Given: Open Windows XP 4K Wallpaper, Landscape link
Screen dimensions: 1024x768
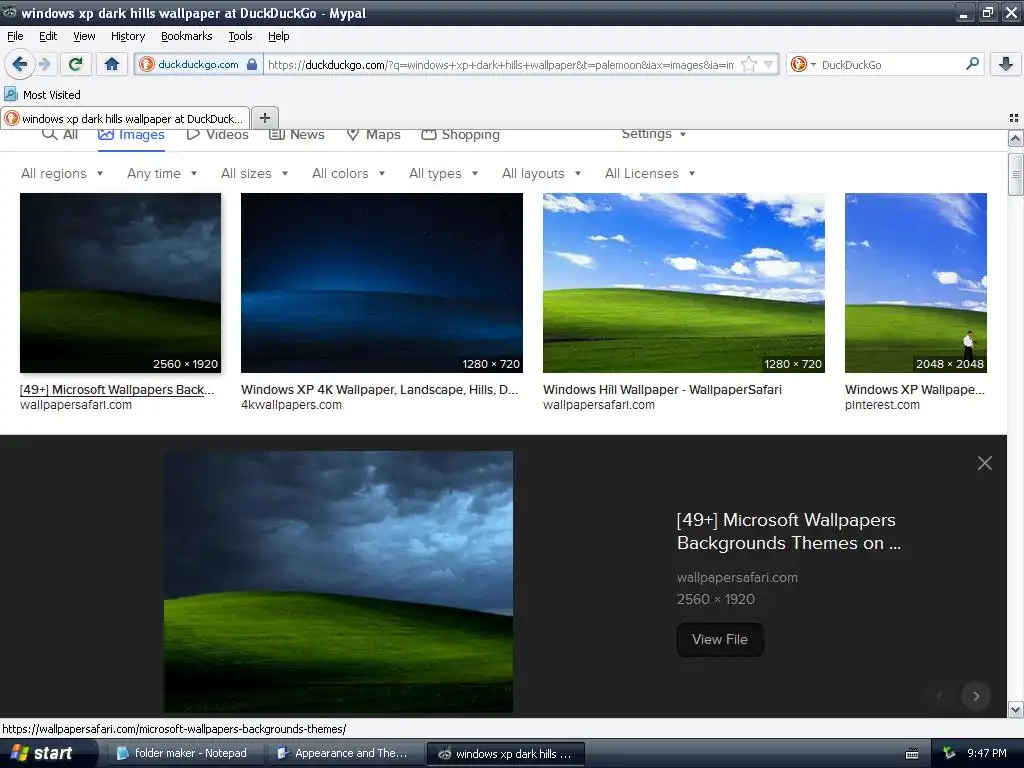Looking at the screenshot, I should click(379, 389).
